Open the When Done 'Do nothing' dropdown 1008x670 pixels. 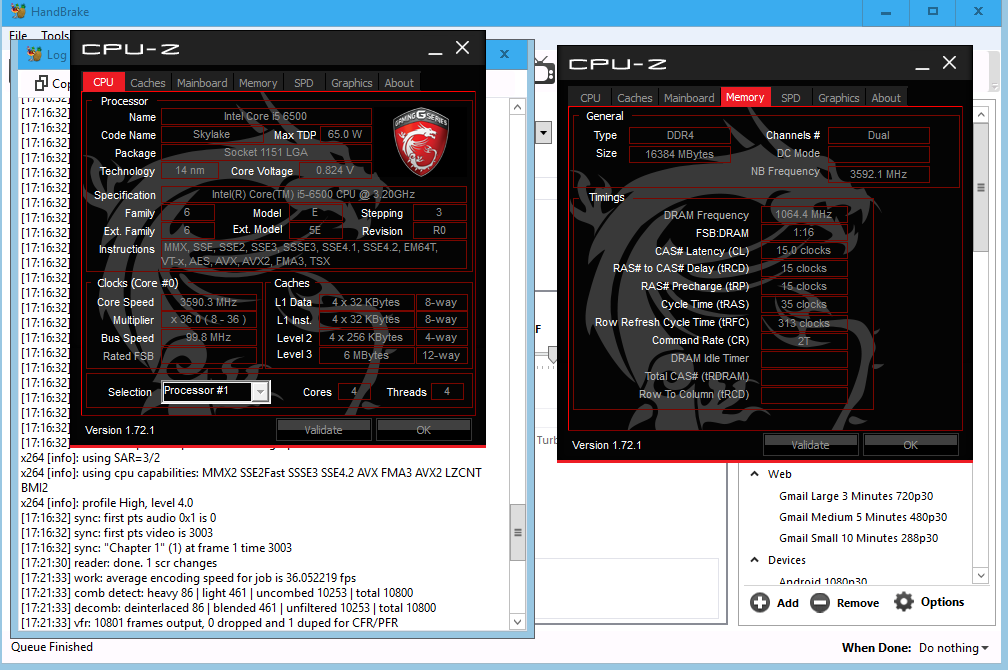tap(954, 648)
